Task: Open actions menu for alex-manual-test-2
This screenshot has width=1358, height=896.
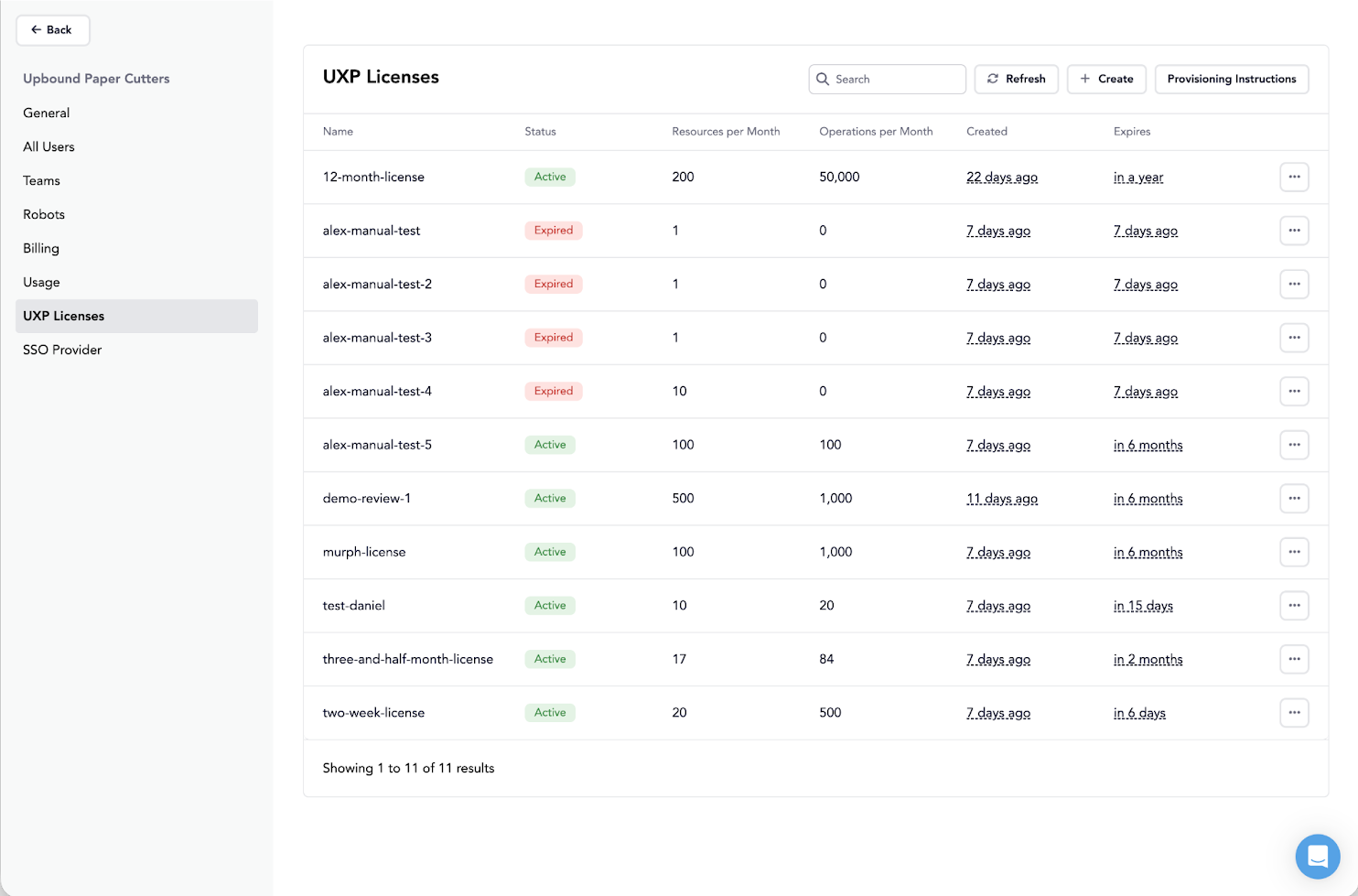Action: tap(1294, 284)
